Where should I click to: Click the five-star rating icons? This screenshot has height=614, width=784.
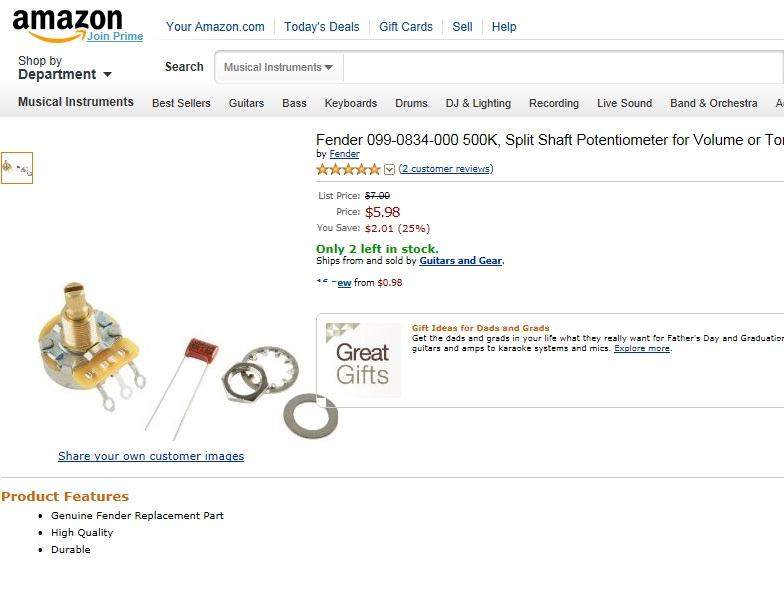[348, 169]
